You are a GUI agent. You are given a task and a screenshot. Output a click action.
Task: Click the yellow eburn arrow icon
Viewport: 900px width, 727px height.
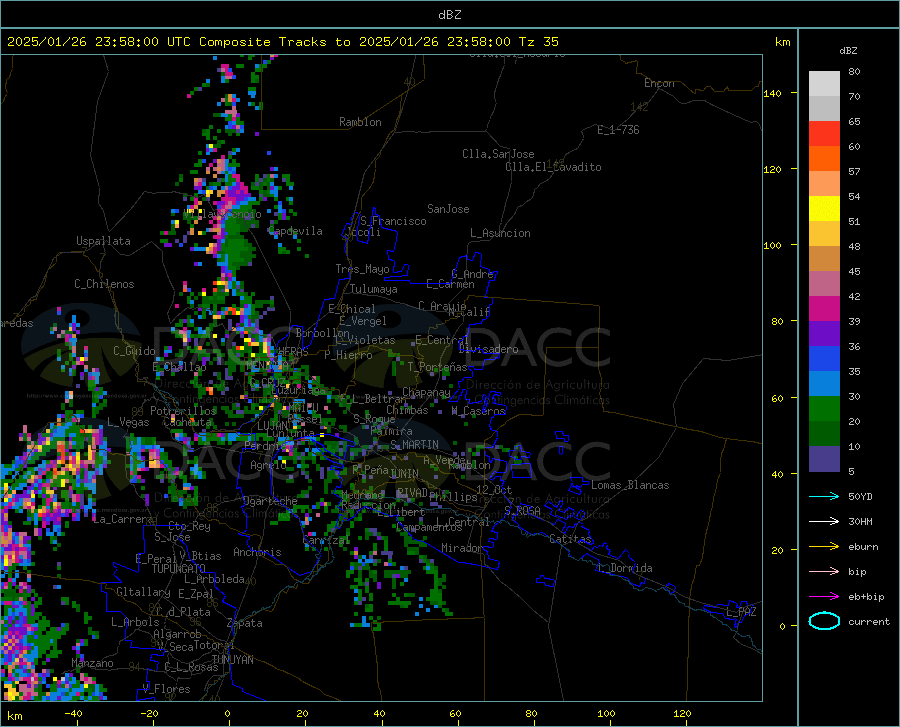[824, 546]
